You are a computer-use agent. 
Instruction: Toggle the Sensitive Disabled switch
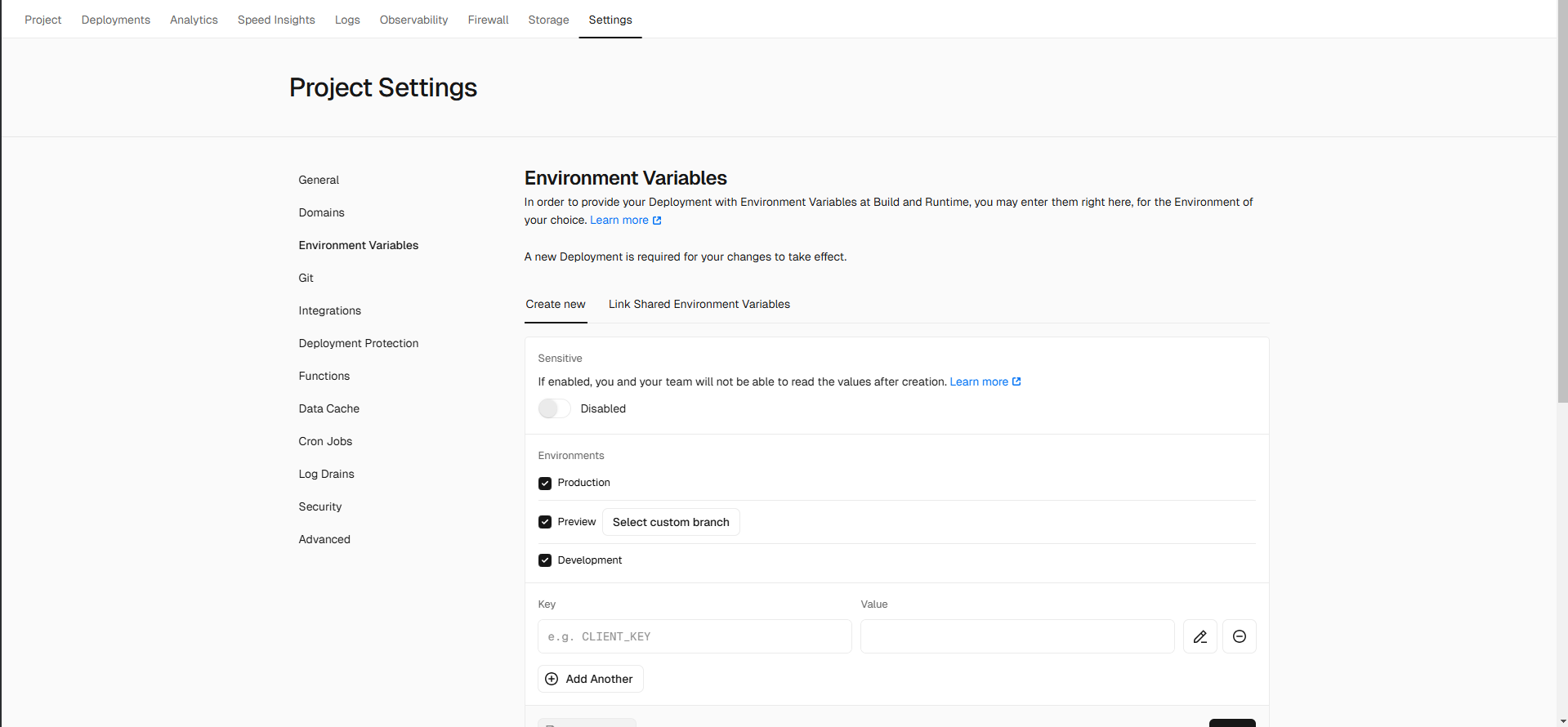(554, 408)
